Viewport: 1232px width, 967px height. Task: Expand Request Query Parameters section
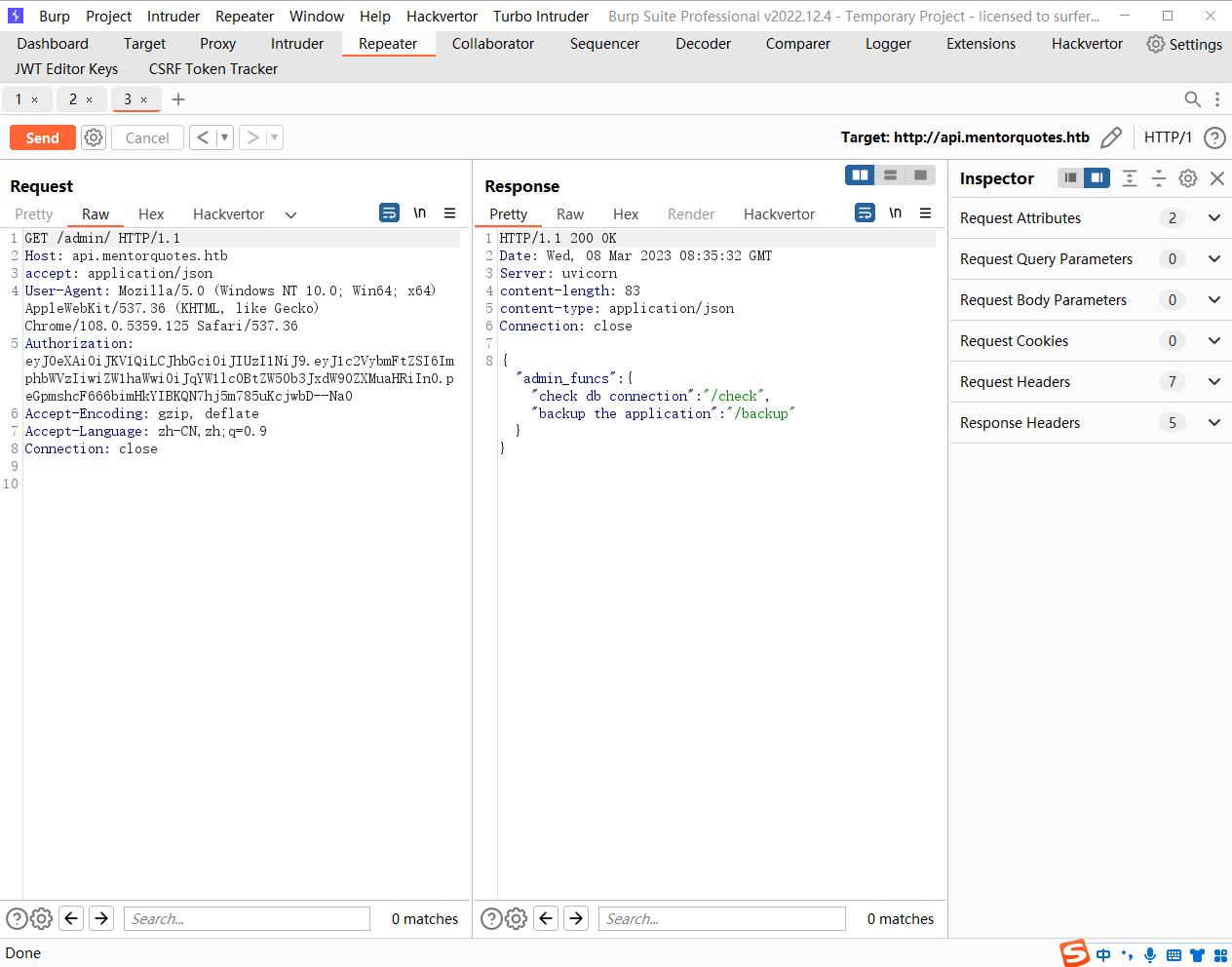1214,259
